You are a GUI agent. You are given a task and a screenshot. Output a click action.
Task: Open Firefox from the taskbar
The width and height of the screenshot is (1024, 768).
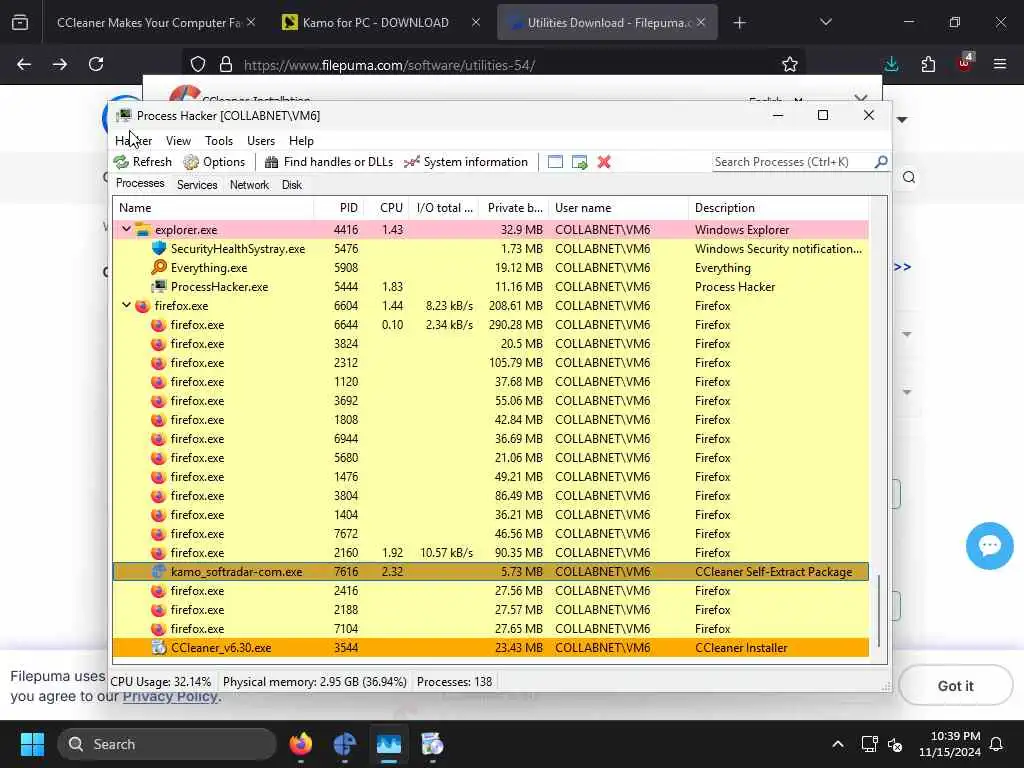(300, 744)
